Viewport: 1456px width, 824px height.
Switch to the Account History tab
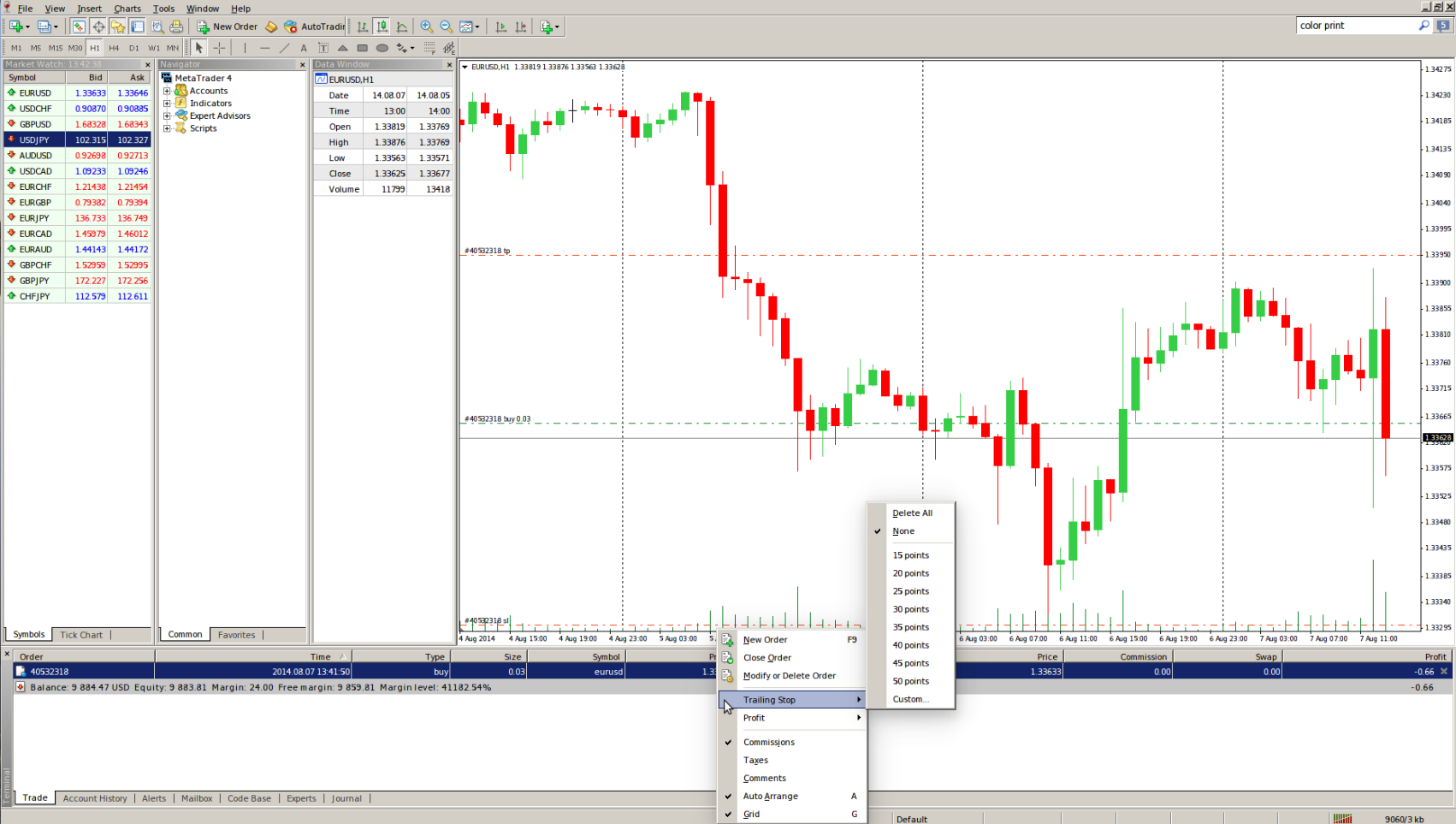(x=95, y=798)
